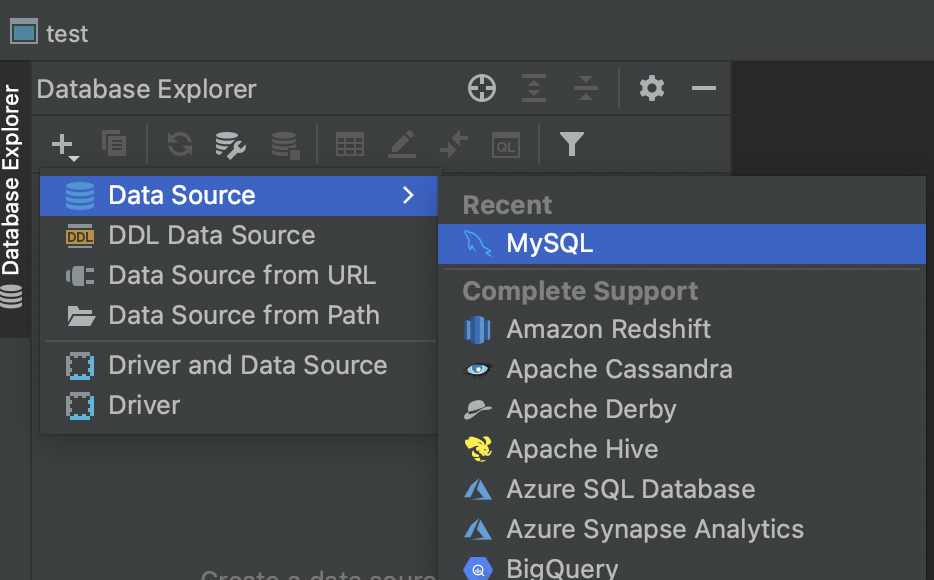Click the Deactivate data source icon
This screenshot has width=934, height=580.
[x=285, y=145]
